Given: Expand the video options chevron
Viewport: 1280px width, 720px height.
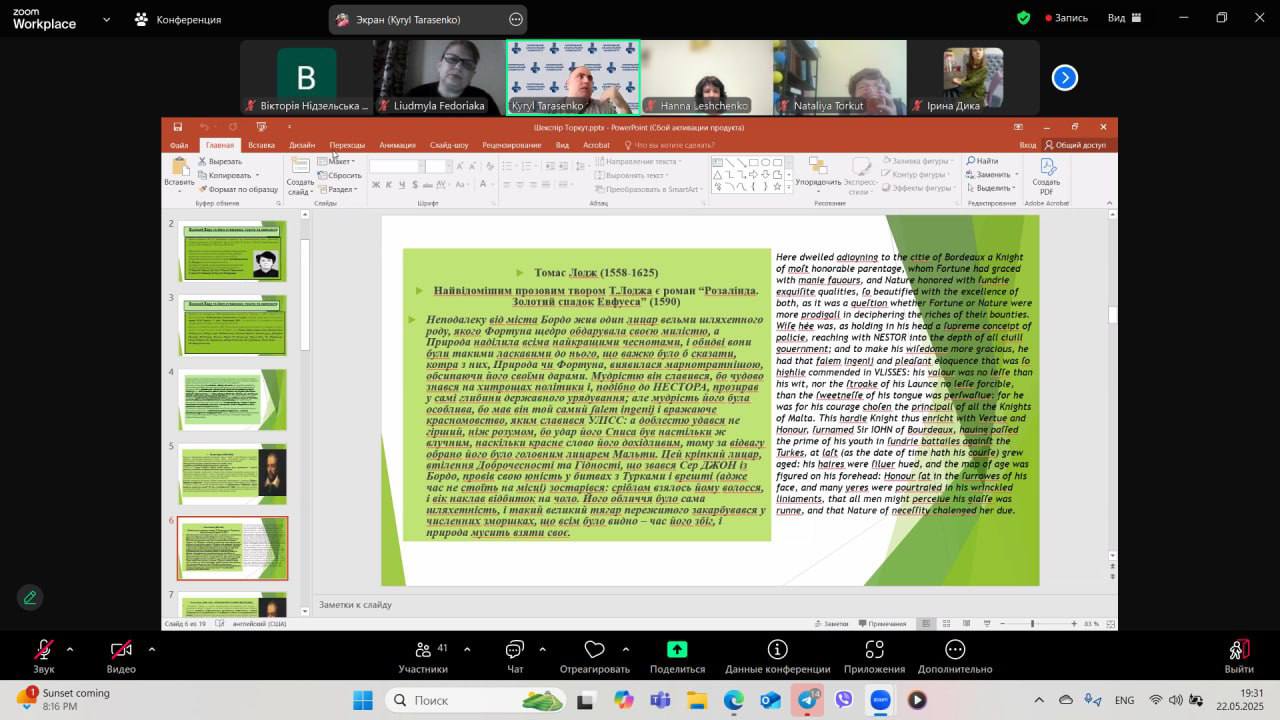Looking at the screenshot, I should pyautogui.click(x=152, y=649).
